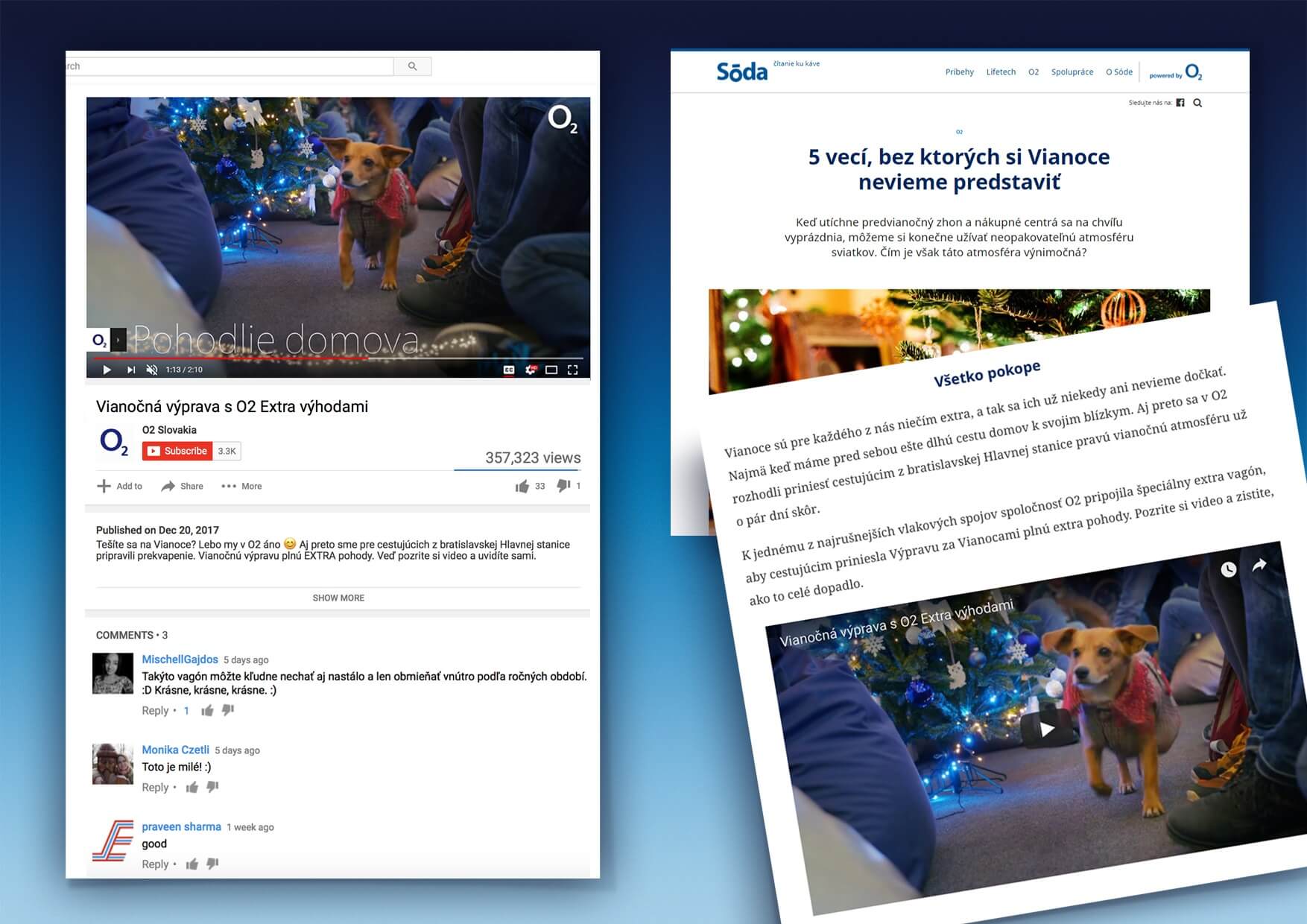Image resolution: width=1307 pixels, height=924 pixels.
Task: Click the play button in the YouTube player
Action: tap(107, 370)
